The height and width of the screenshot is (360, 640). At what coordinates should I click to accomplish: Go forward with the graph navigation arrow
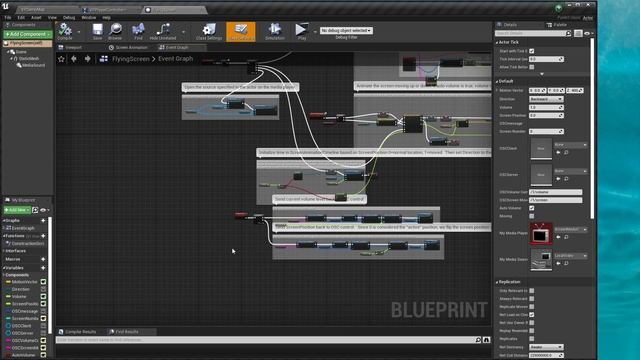pos(87,59)
